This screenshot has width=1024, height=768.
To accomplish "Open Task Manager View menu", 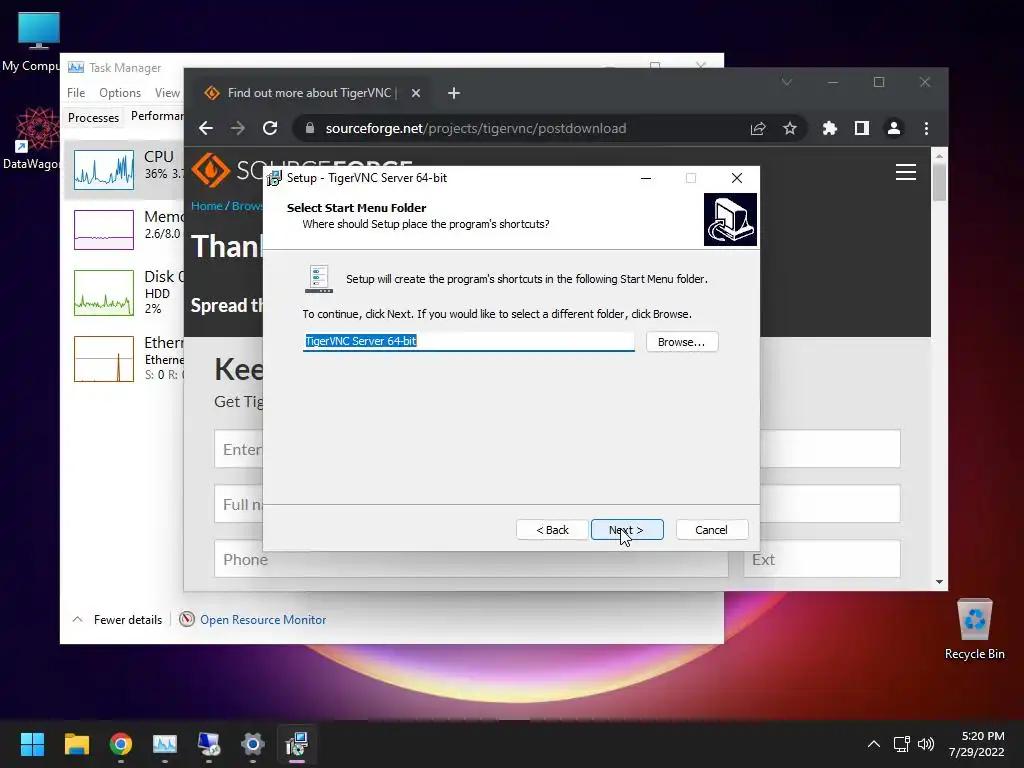I will [167, 93].
